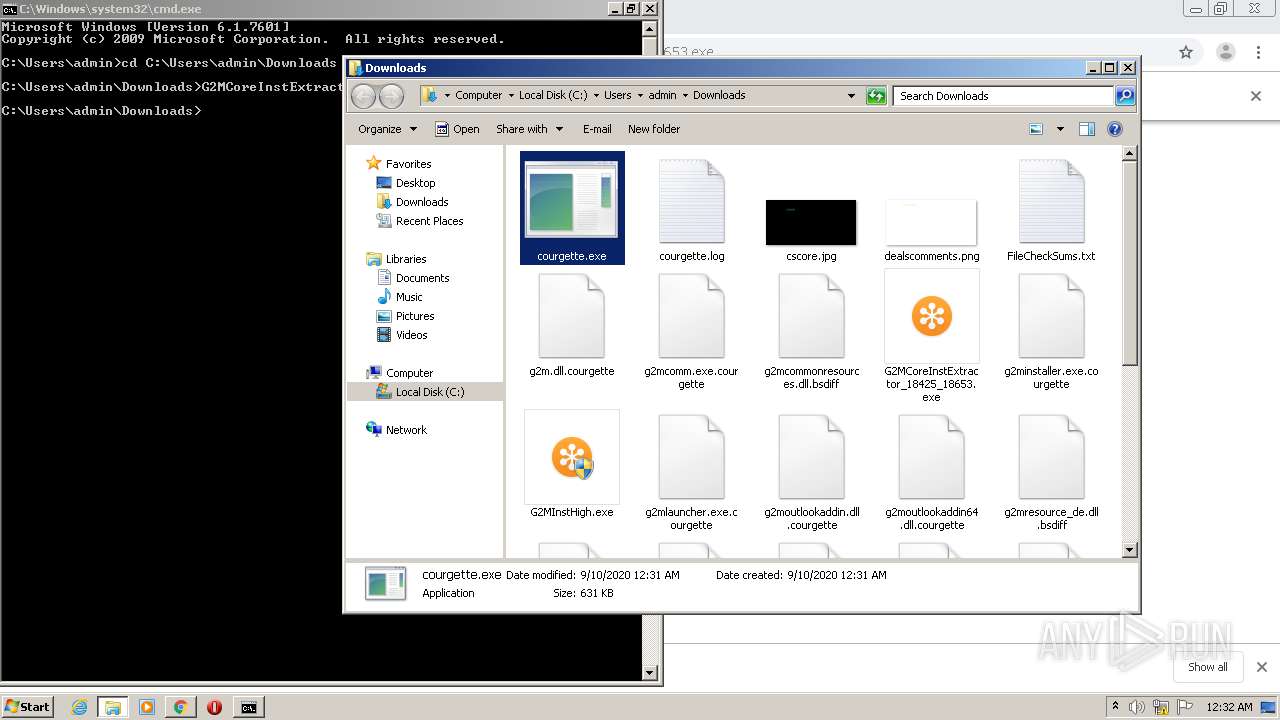Viewport: 1280px width, 720px height.
Task: Click inside Search Downloads field
Action: [1004, 96]
